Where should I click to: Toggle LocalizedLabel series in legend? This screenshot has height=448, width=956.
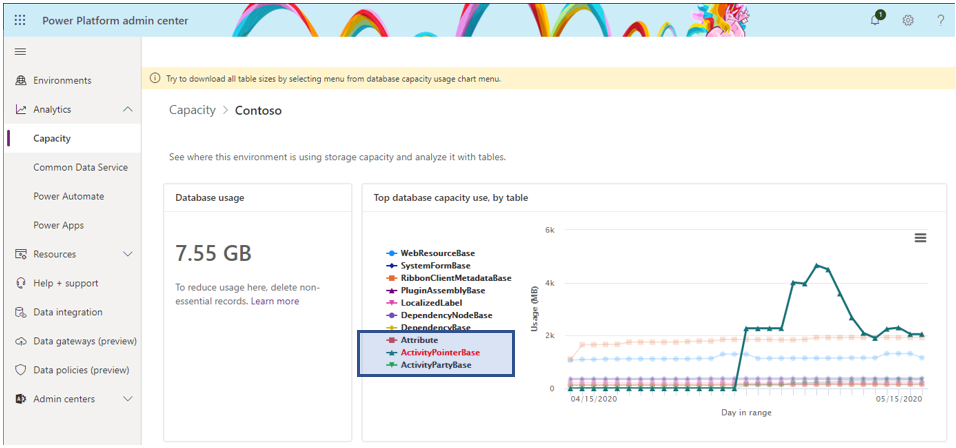(424, 303)
